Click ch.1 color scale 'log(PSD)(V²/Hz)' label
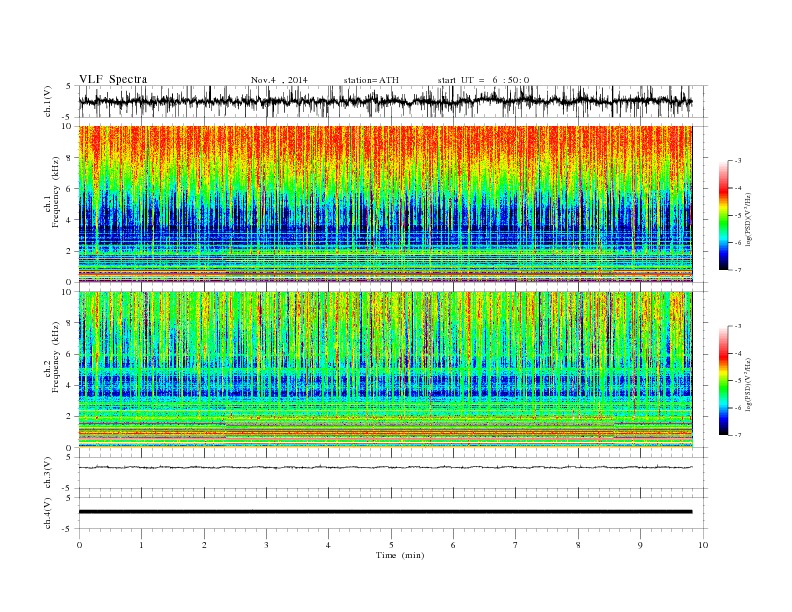792x612 pixels. point(749,220)
